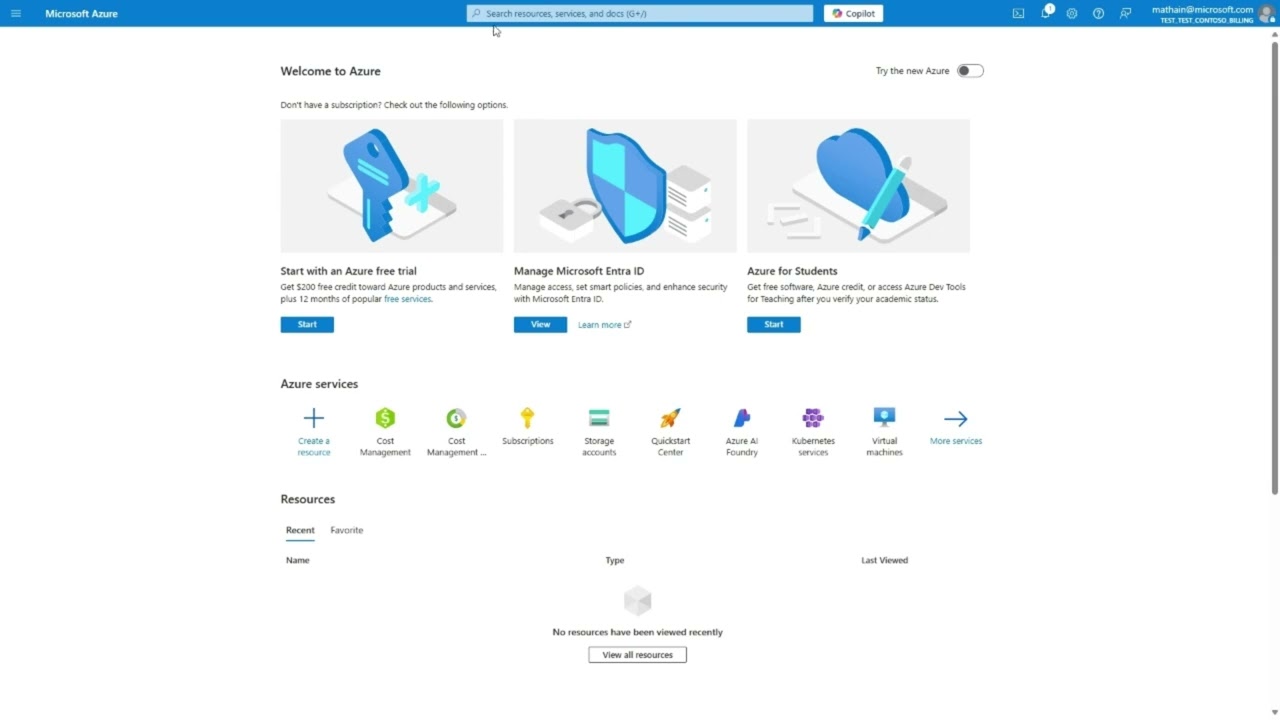Open the Feedback icon in header

point(1125,13)
